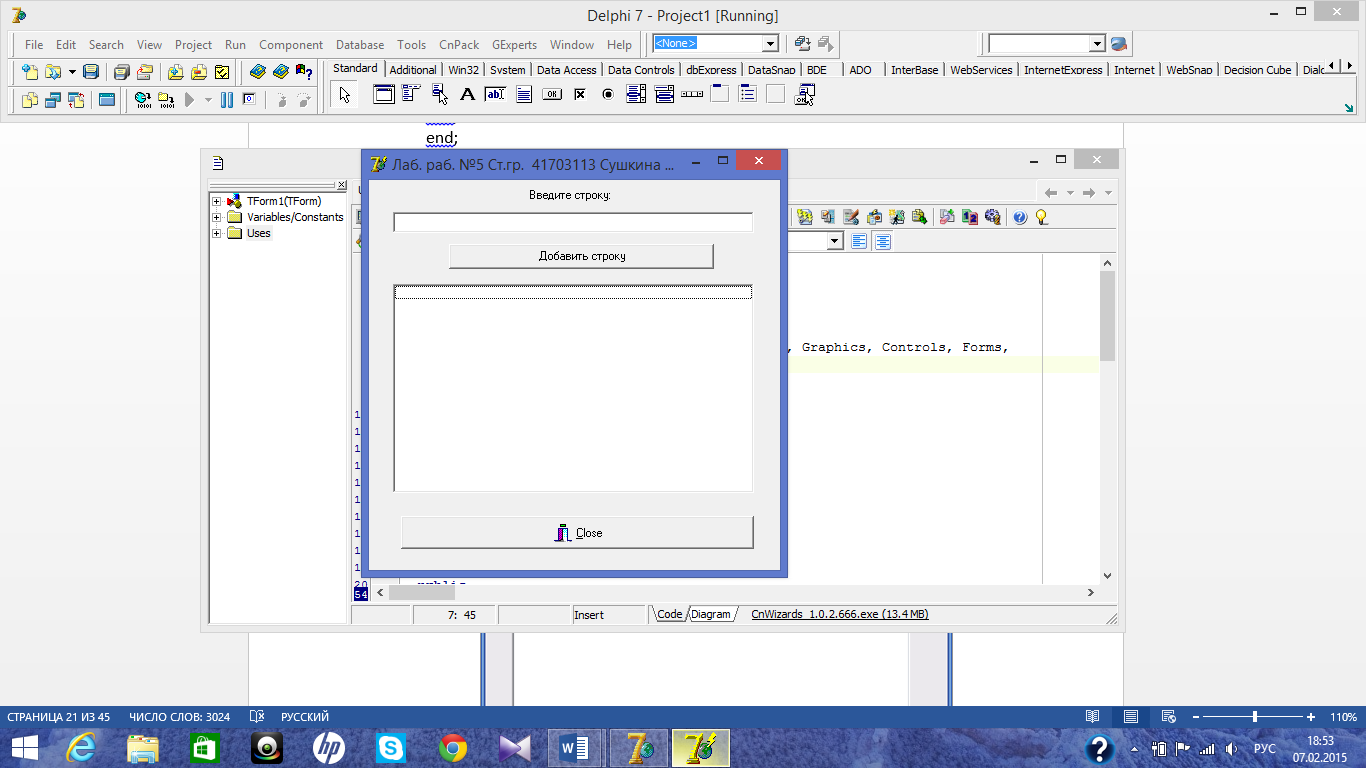This screenshot has height=768, width=1366.
Task: Select the ListBox component icon
Action: (x=635, y=95)
